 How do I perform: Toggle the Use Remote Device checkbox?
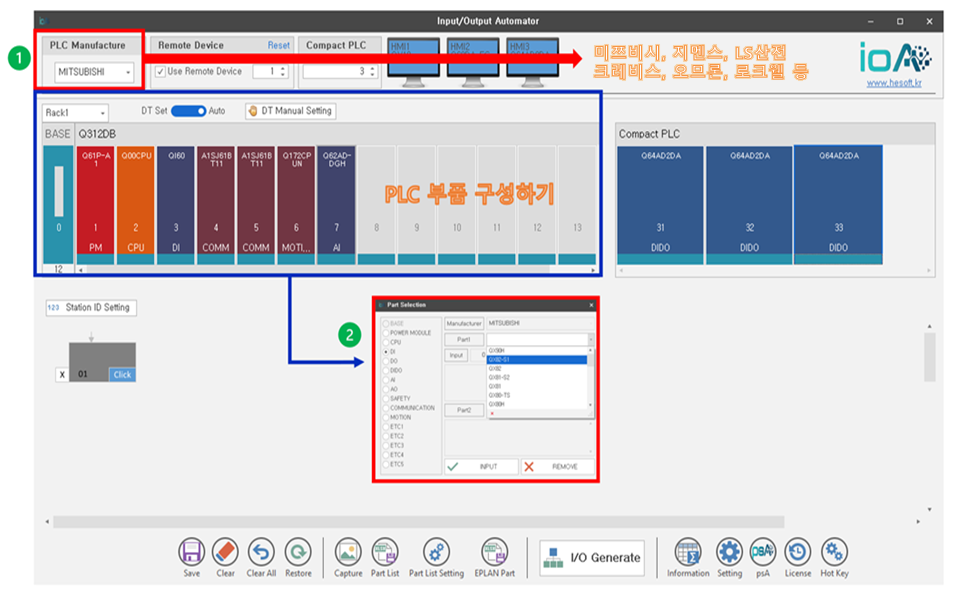click(160, 72)
